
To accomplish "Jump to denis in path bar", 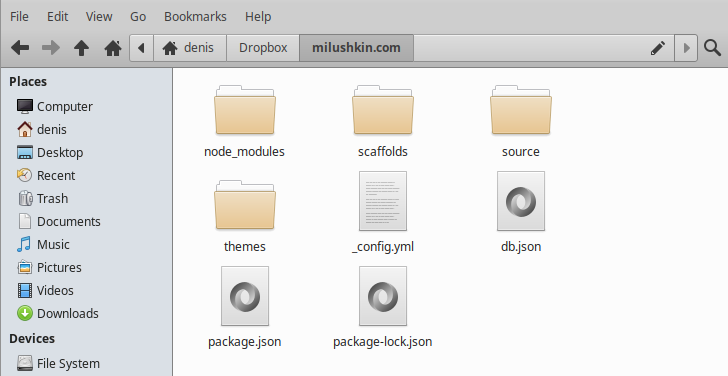I will [190, 47].
